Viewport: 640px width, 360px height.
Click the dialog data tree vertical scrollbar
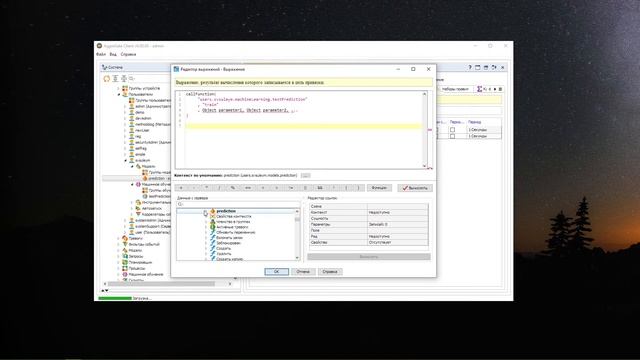pyautogui.click(x=297, y=234)
